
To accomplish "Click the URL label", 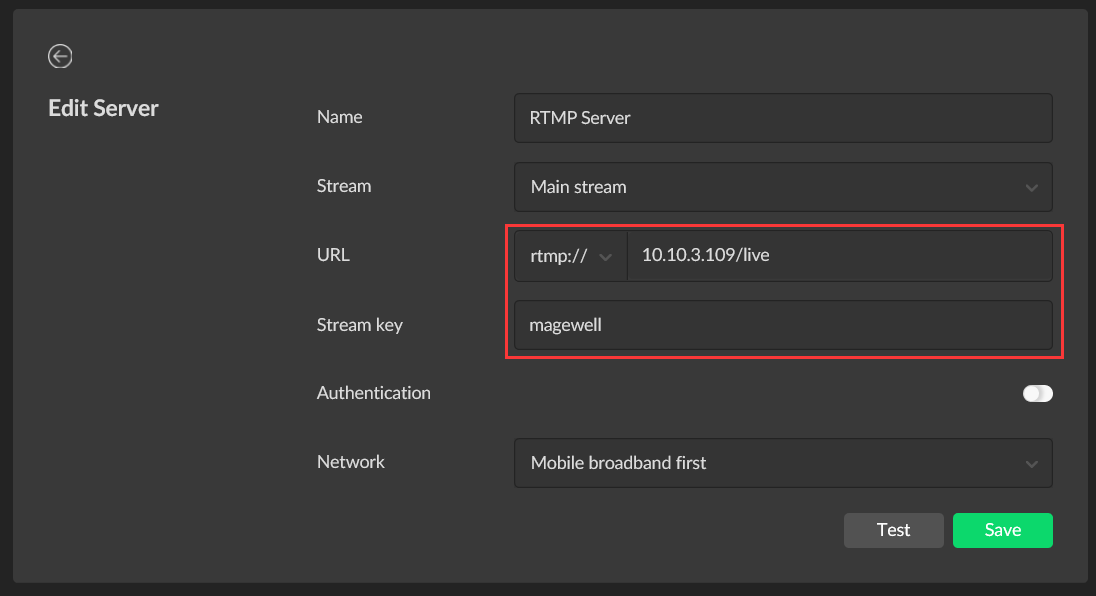I will [x=333, y=255].
